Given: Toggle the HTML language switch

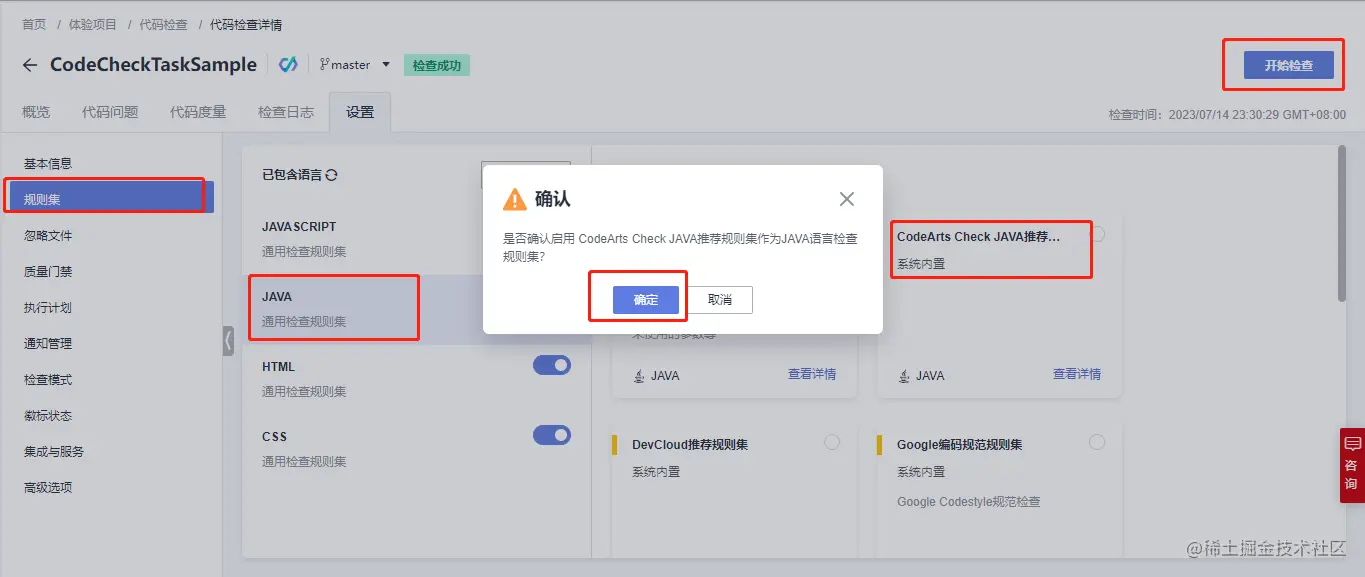Looking at the screenshot, I should 552,366.
